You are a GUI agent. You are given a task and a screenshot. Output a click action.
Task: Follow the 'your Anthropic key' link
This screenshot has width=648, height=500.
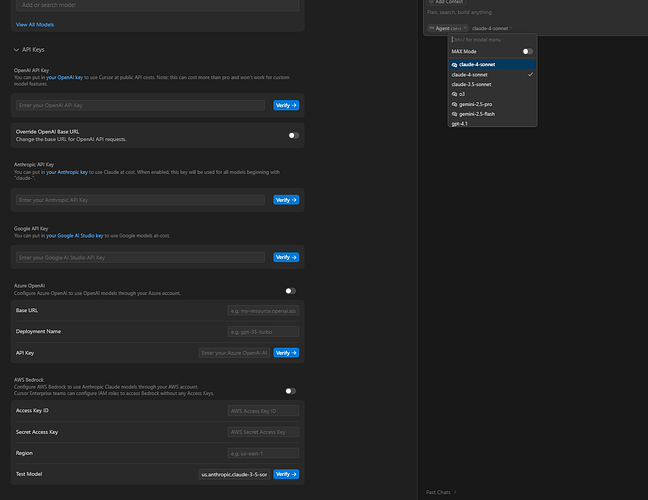67,172
